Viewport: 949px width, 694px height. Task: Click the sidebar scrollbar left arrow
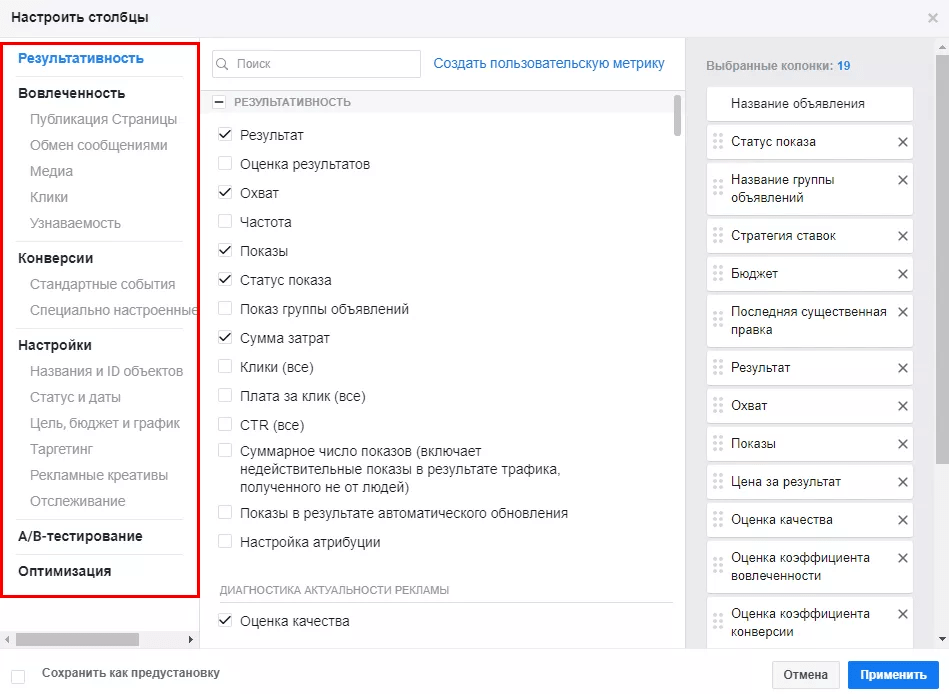7,640
